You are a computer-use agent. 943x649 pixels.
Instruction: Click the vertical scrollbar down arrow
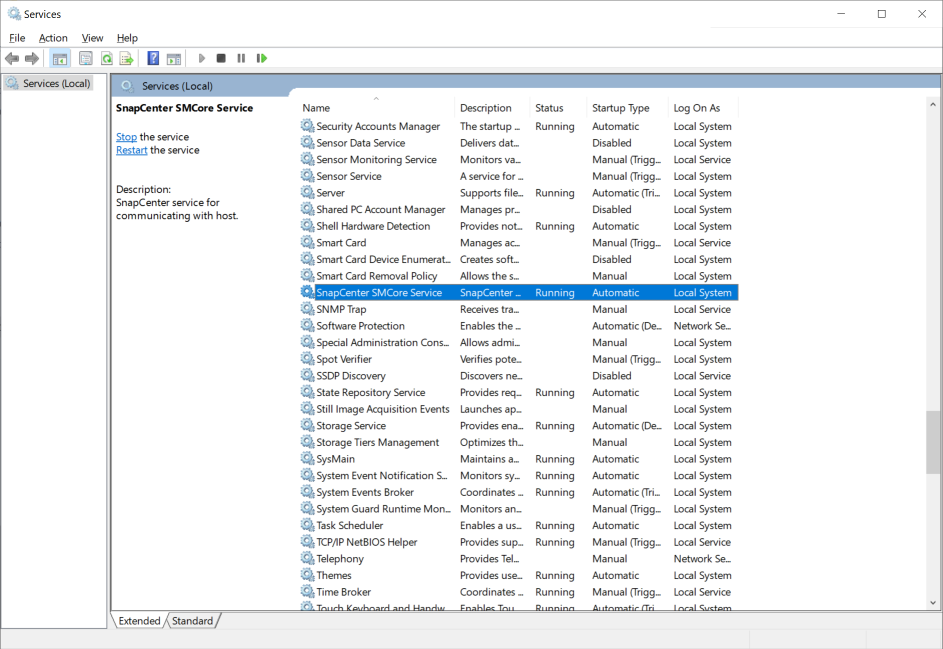click(933, 603)
